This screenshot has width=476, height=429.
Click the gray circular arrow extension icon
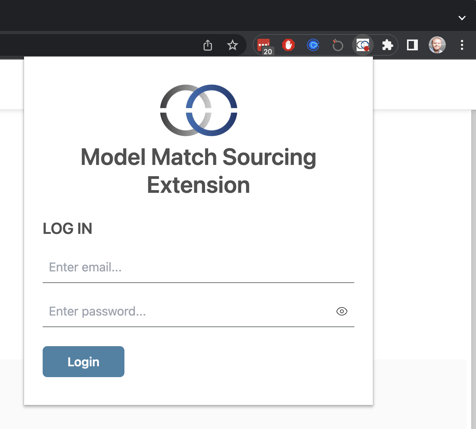click(338, 45)
